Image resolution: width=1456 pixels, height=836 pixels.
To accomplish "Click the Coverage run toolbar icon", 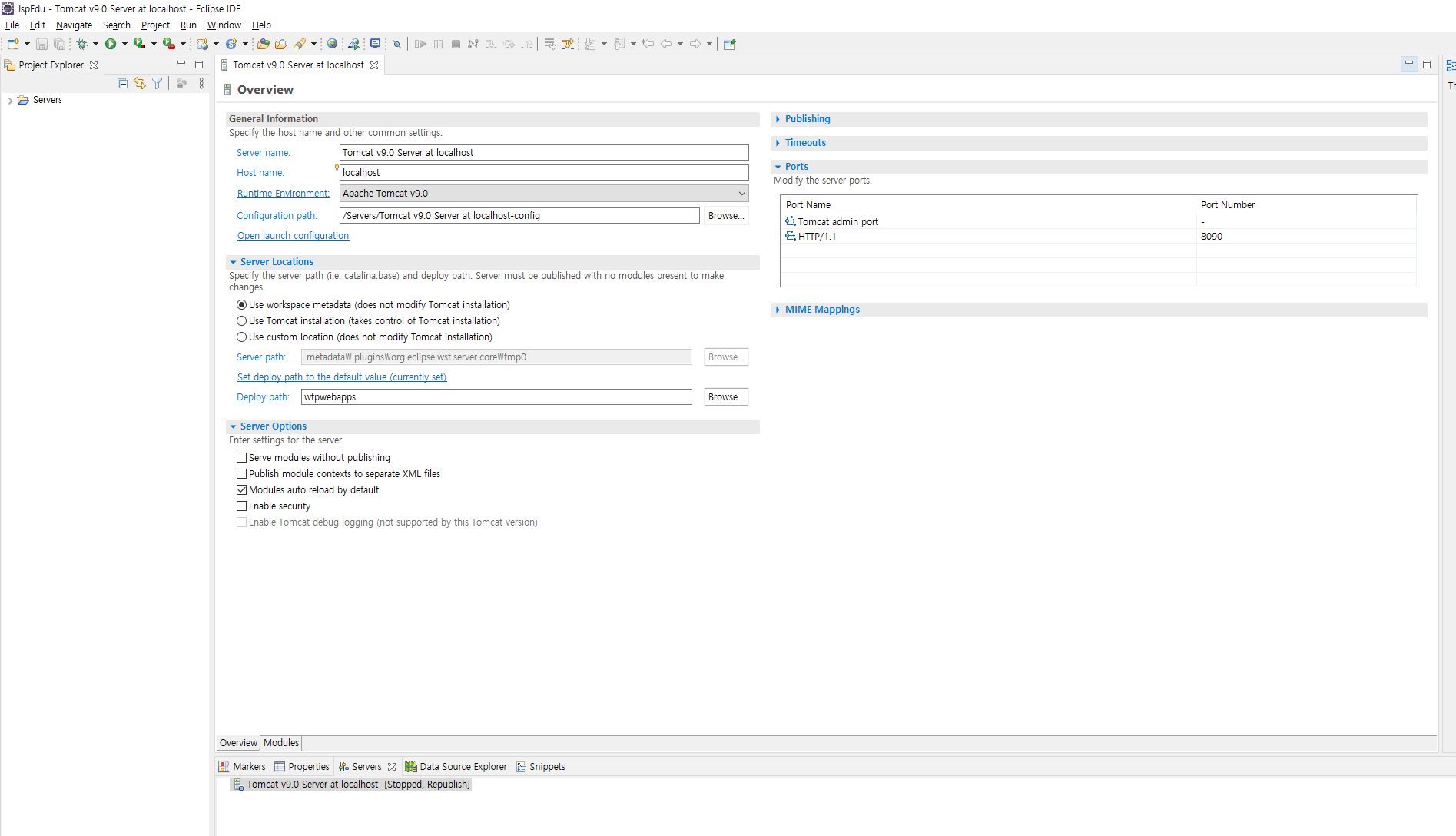I will [x=139, y=44].
